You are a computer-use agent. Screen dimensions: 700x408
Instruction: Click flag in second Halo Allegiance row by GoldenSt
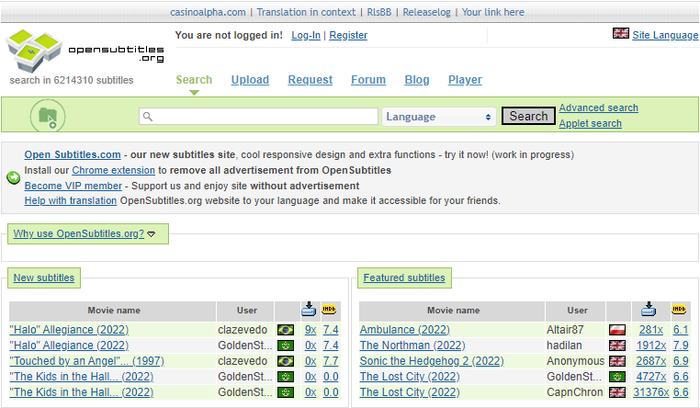285,346
